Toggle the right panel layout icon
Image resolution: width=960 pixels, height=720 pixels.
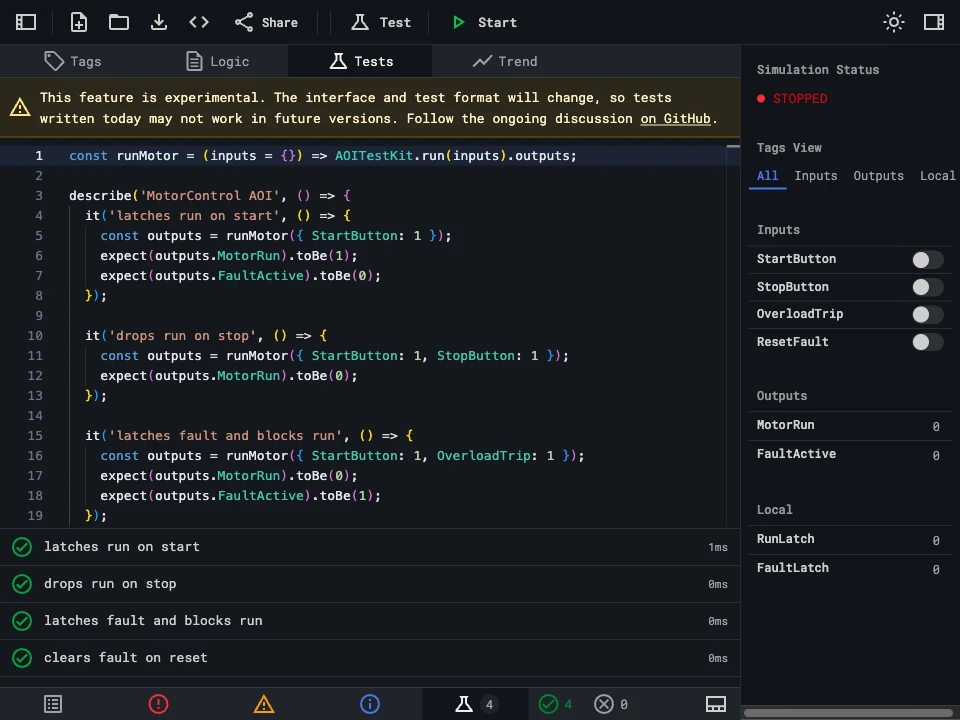(934, 22)
